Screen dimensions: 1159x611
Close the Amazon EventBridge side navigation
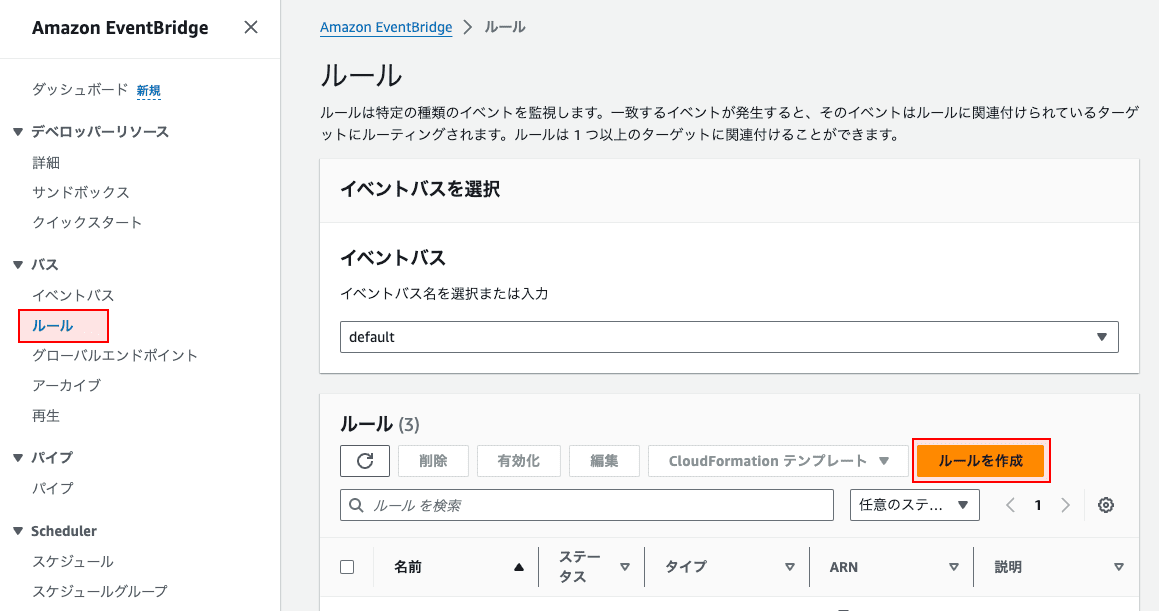251,27
